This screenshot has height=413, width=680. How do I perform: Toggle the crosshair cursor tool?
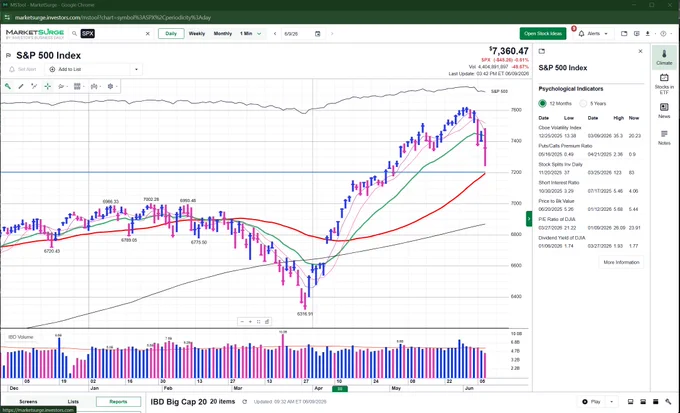(47, 86)
